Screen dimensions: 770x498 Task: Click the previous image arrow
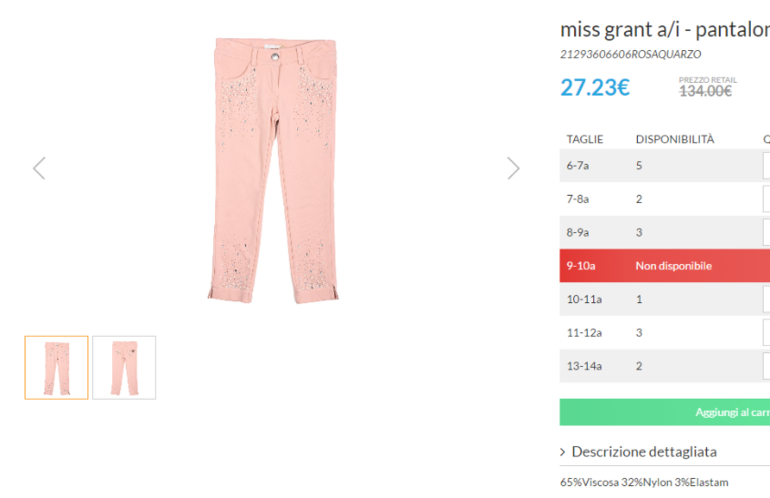click(39, 168)
